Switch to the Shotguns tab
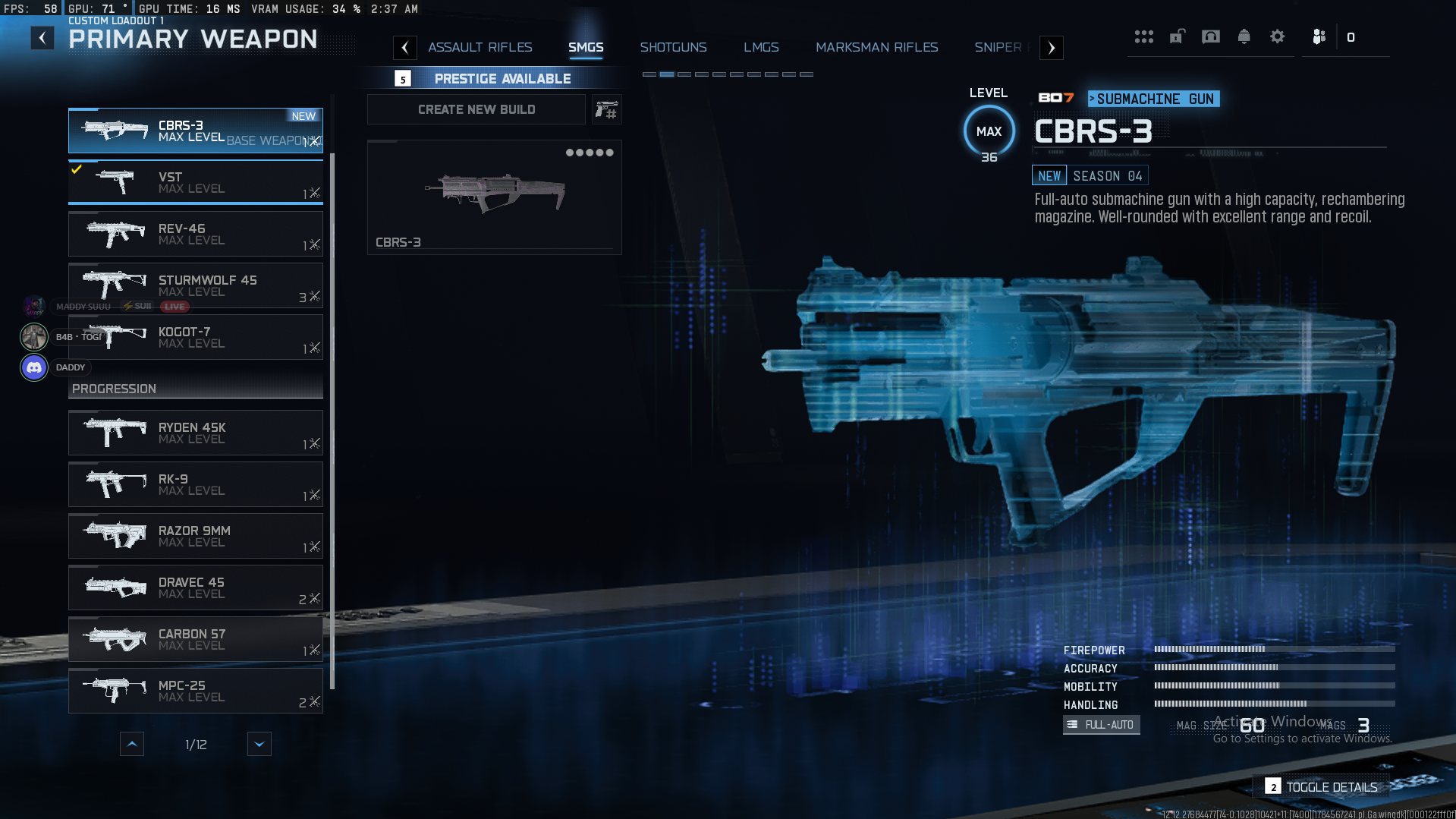 click(673, 47)
